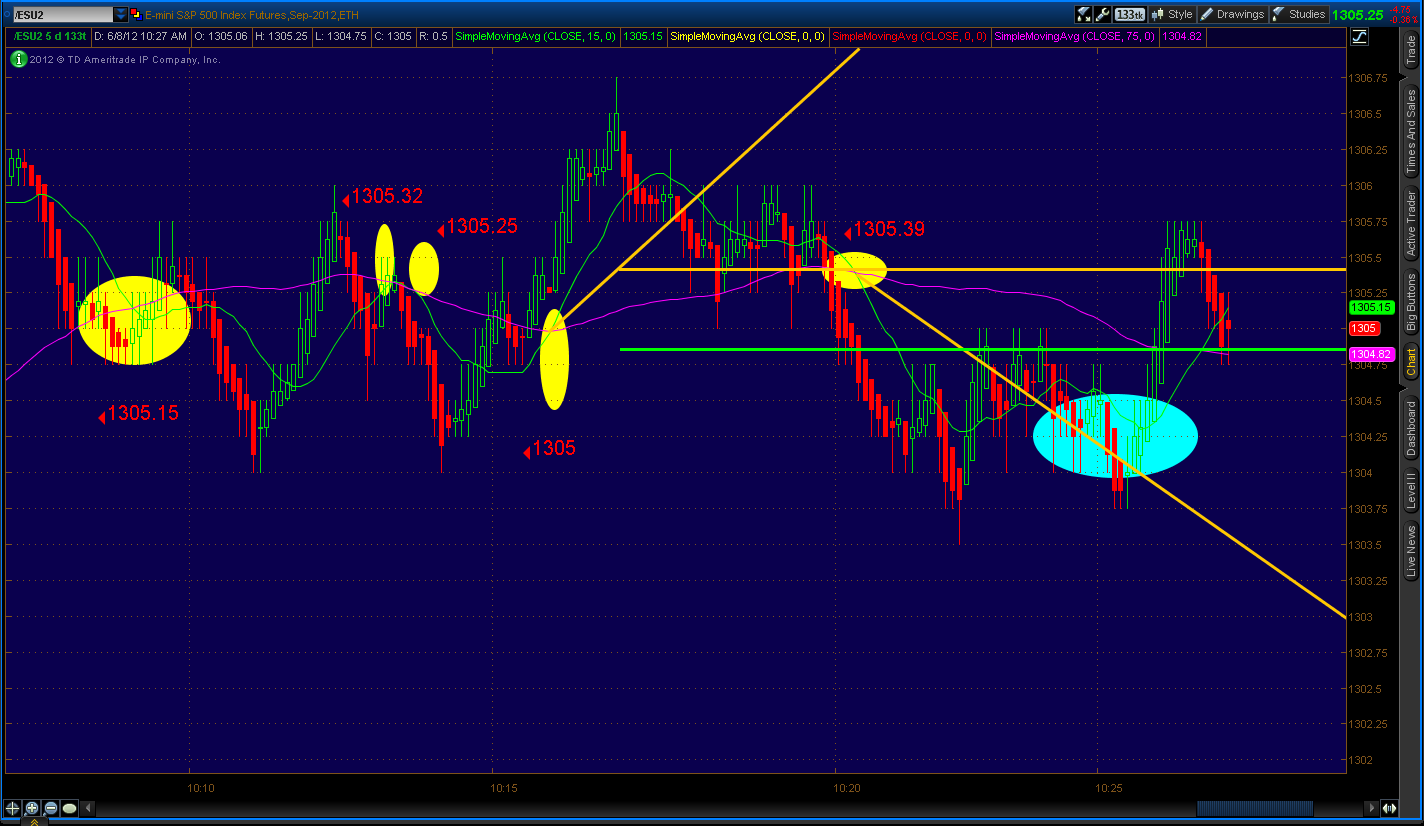Select the Chart side tab
Image resolution: width=1424 pixels, height=826 pixels.
1411,362
